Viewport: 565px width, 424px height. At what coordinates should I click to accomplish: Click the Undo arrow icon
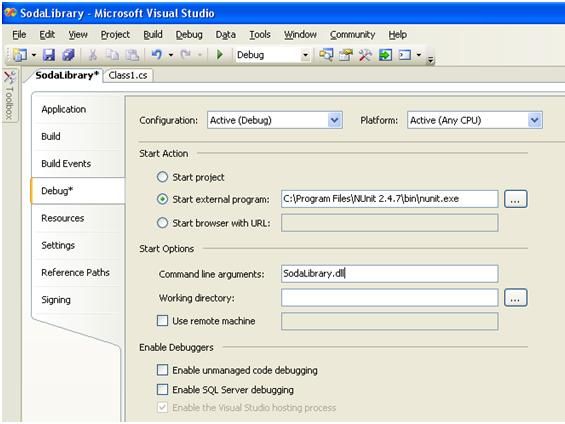(x=157, y=55)
